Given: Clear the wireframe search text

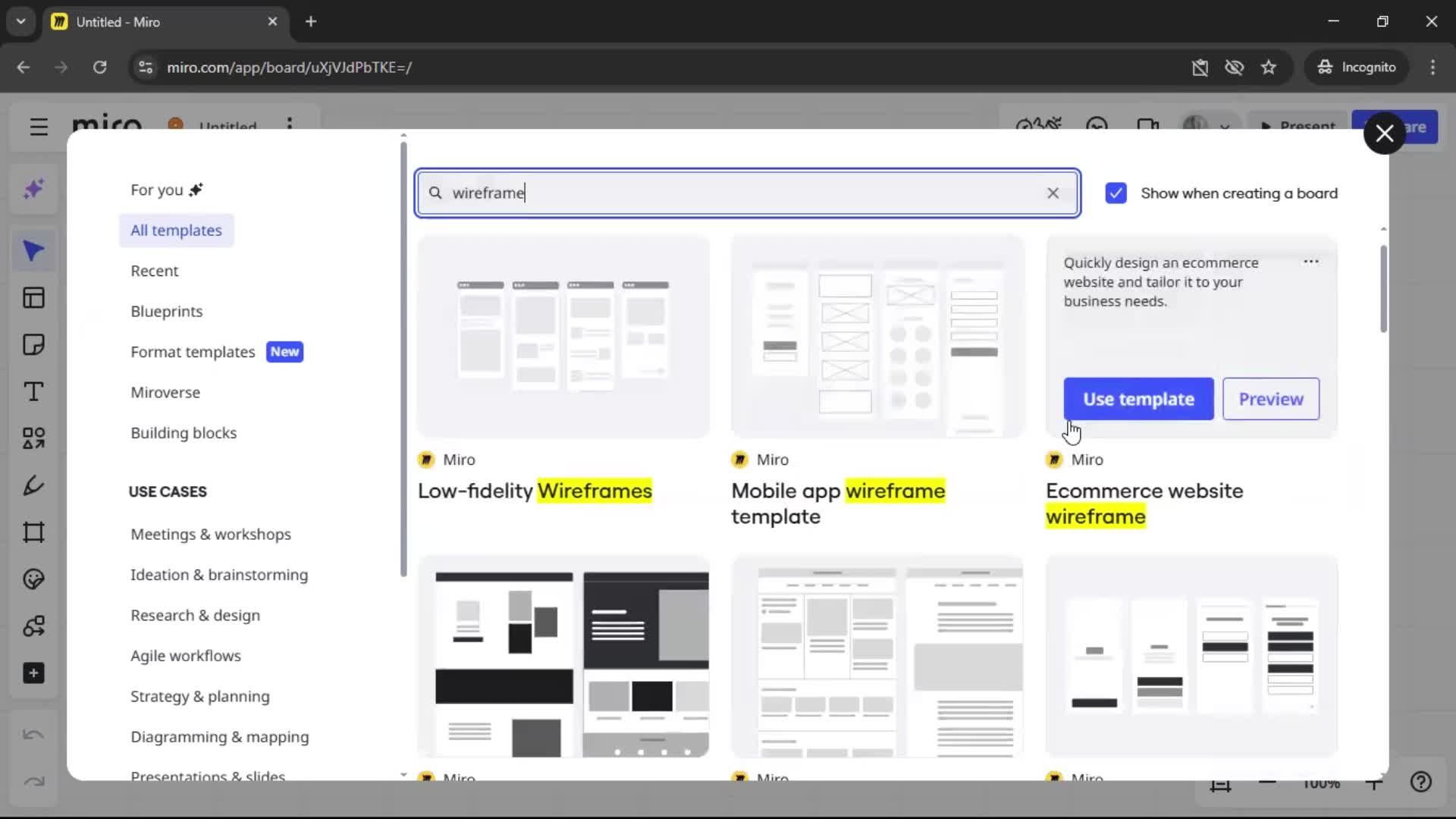Looking at the screenshot, I should tap(1053, 193).
